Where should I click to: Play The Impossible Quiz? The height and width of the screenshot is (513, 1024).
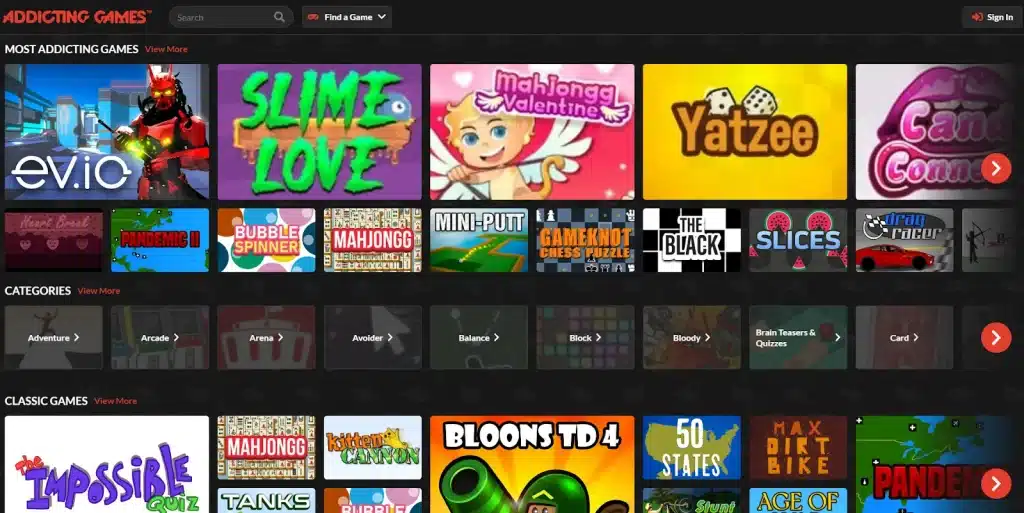point(107,465)
